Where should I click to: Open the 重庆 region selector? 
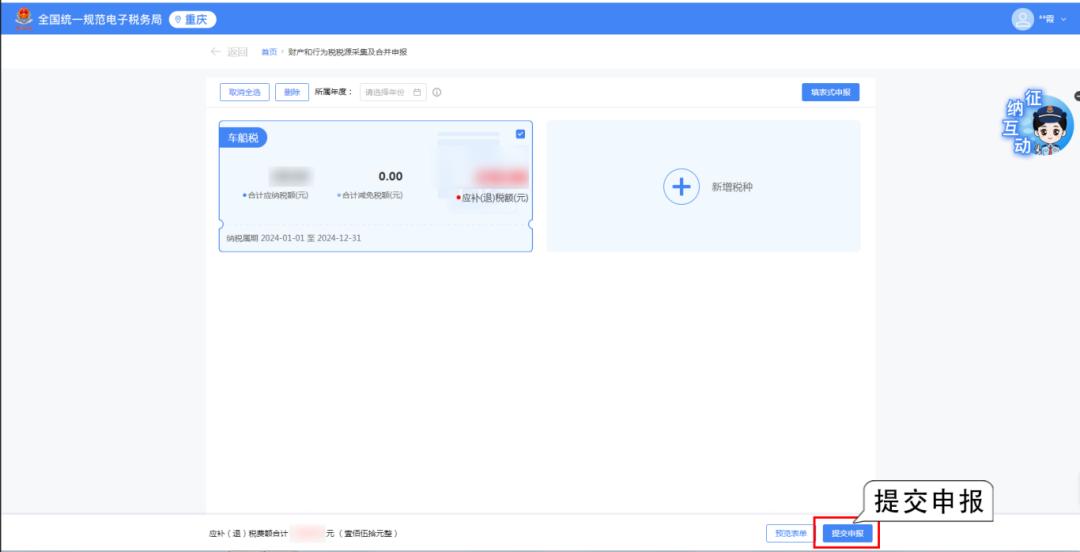192,19
